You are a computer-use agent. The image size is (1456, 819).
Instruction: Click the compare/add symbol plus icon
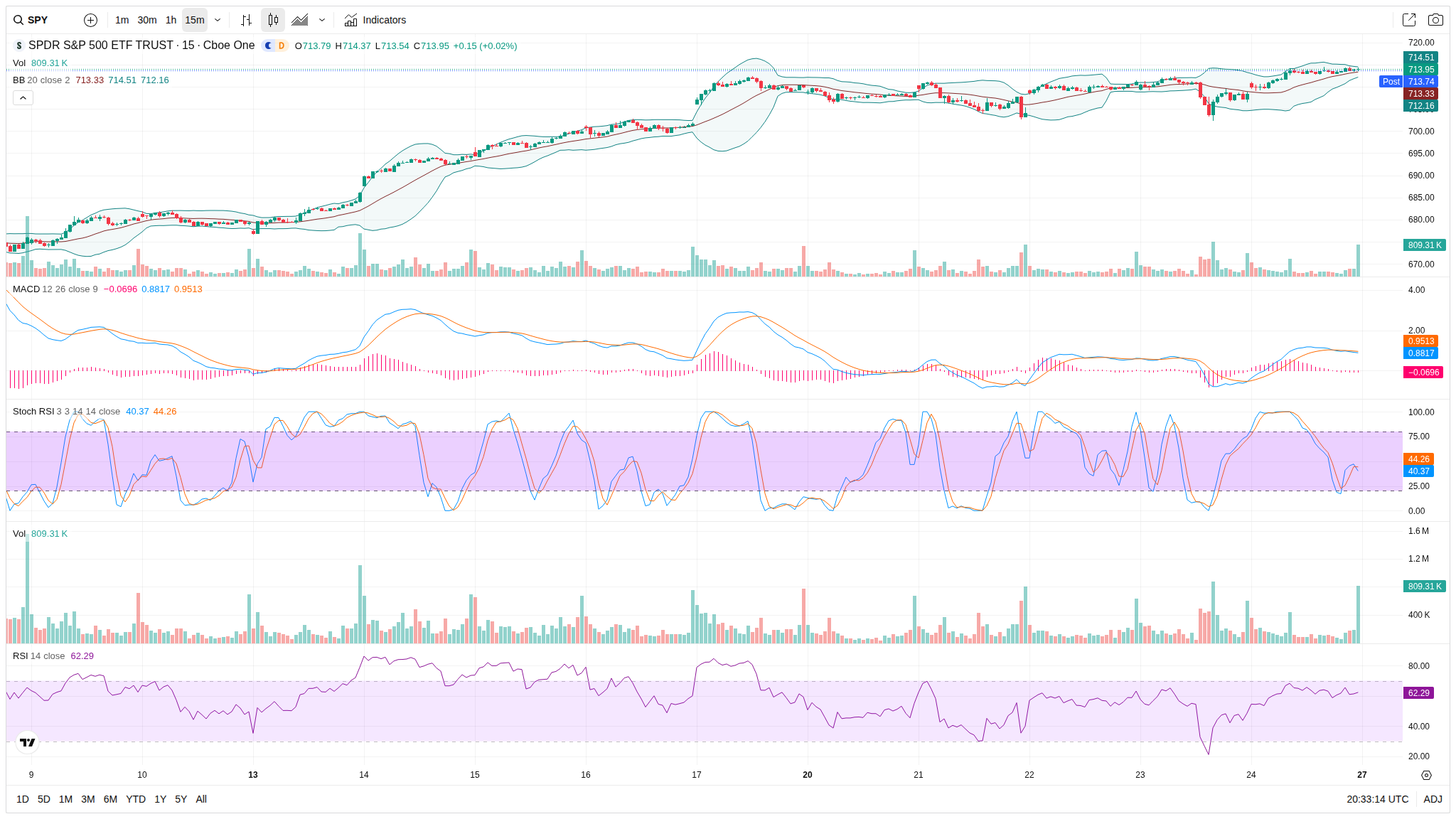(x=90, y=20)
